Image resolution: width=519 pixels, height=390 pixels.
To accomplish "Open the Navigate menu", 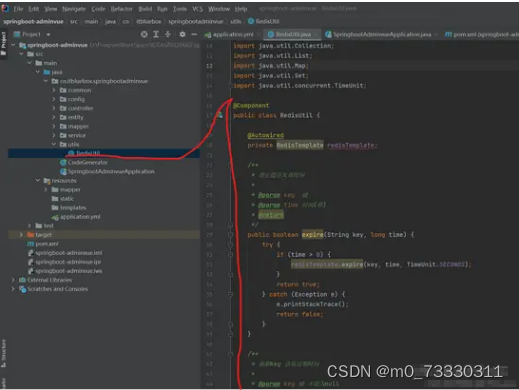I will (74, 9).
